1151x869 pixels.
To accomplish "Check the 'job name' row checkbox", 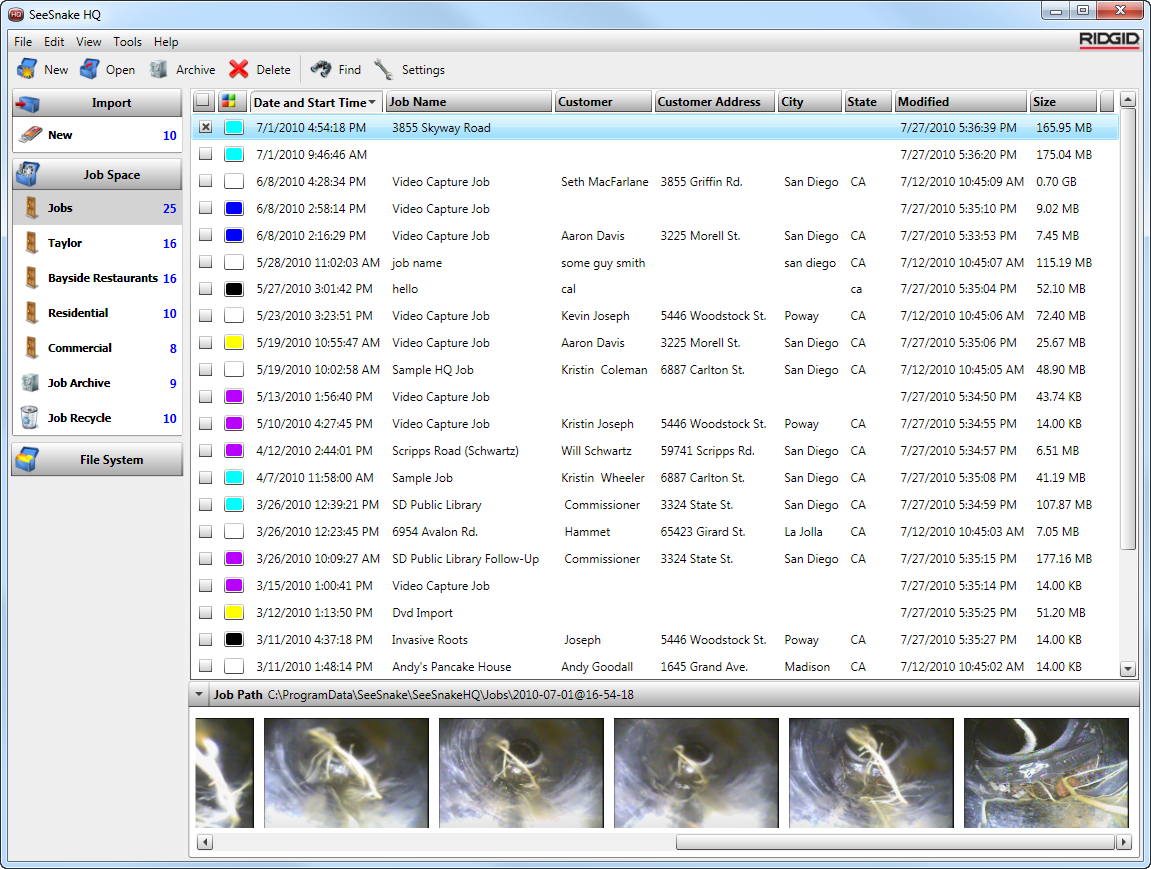I will click(x=206, y=262).
